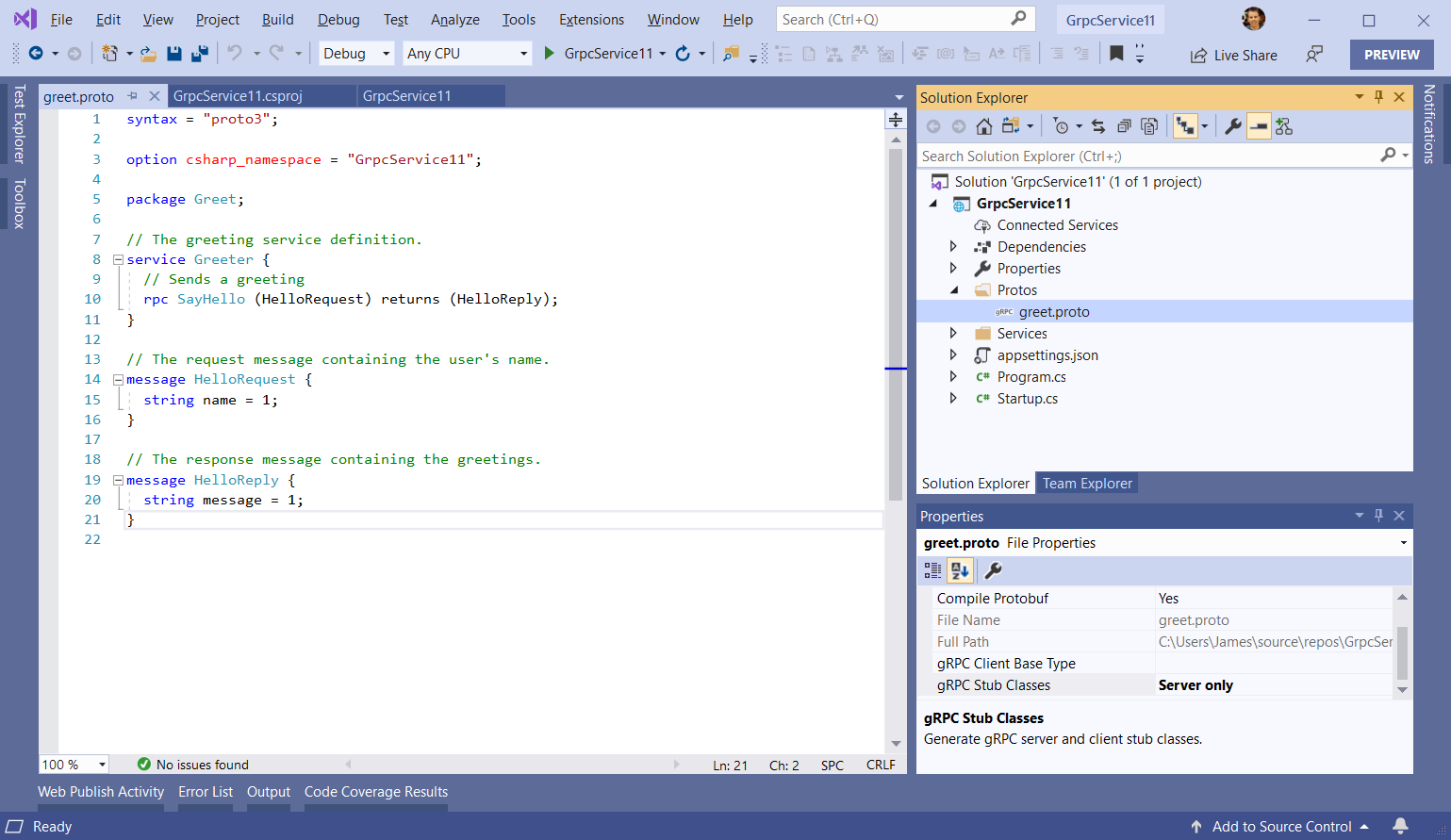Viewport: 1451px width, 840px height.
Task: Click the Collapse All icon in Solution Explorer
Action: pyautogui.click(x=1124, y=125)
